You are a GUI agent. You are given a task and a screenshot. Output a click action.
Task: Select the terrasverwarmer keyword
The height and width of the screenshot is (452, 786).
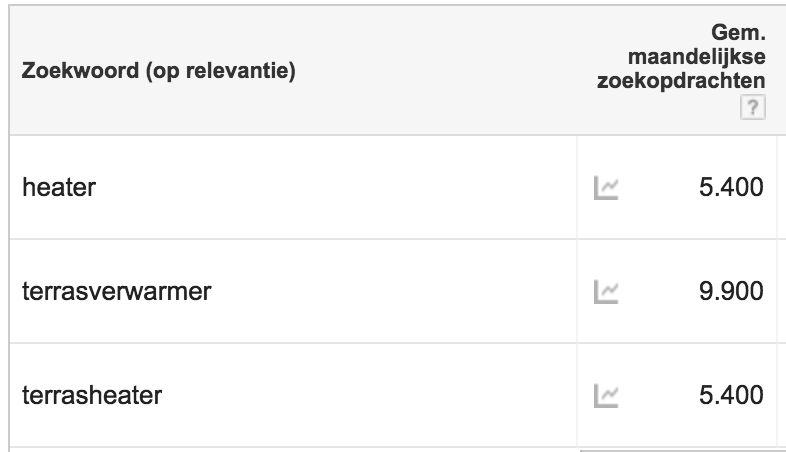pyautogui.click(x=117, y=291)
